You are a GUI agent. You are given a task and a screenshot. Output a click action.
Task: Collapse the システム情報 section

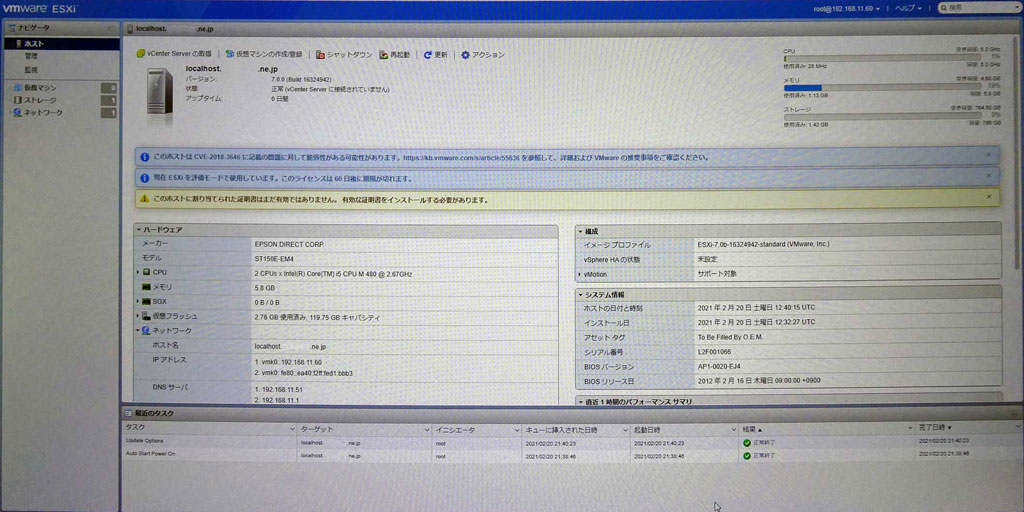coord(580,295)
